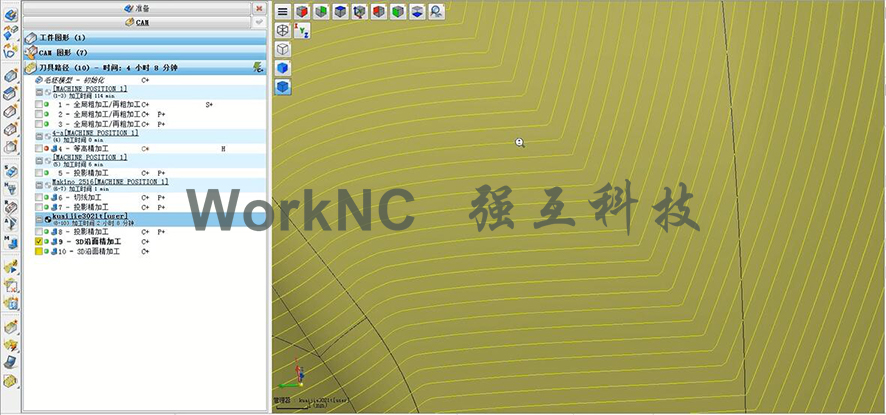Check the box for toolpath 2 全局粗加工
Image resolution: width=886 pixels, height=415 pixels.
pyautogui.click(x=38, y=114)
